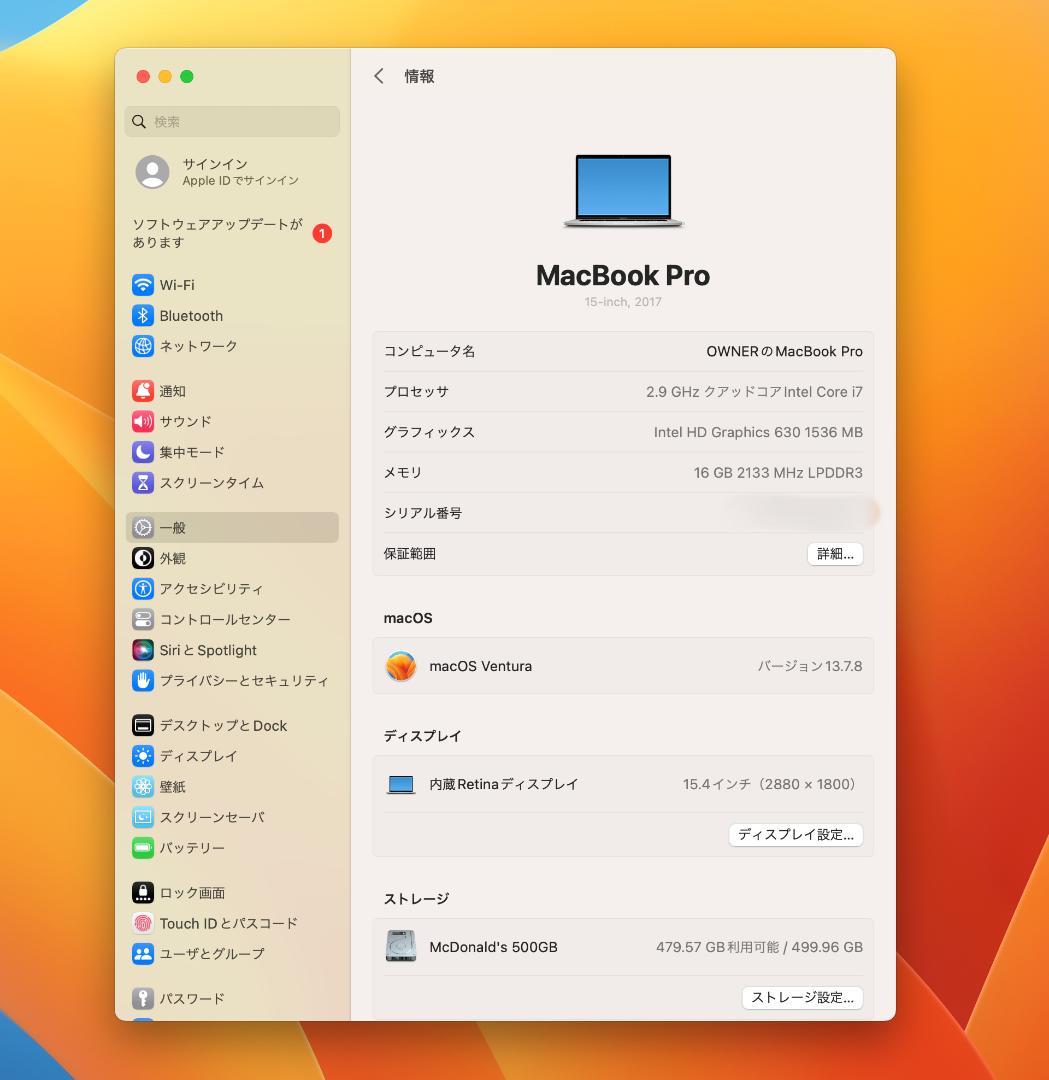Viewport: 1049px width, 1080px height.
Task: Select アクセシビリティ icon
Action: (143, 589)
